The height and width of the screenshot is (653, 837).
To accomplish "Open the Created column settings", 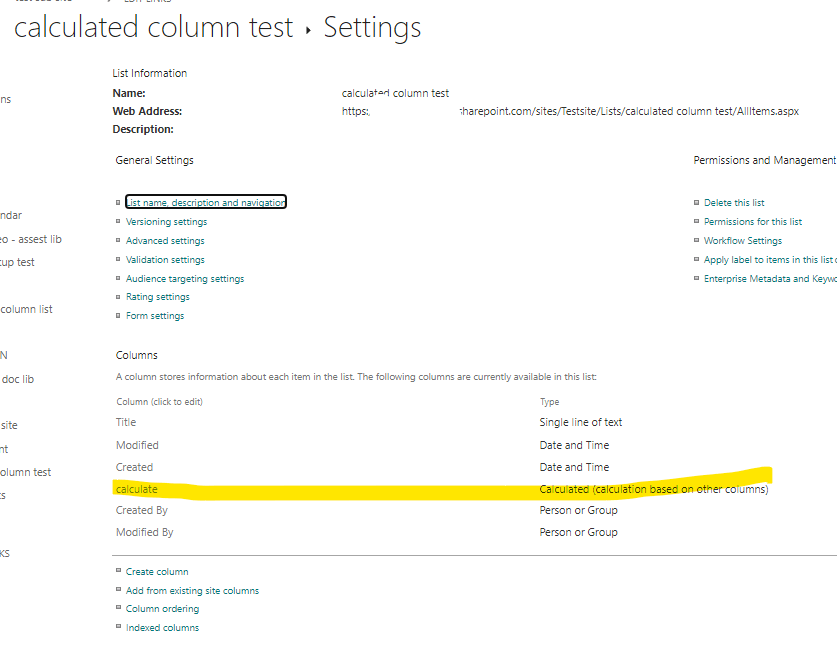I will tap(134, 468).
